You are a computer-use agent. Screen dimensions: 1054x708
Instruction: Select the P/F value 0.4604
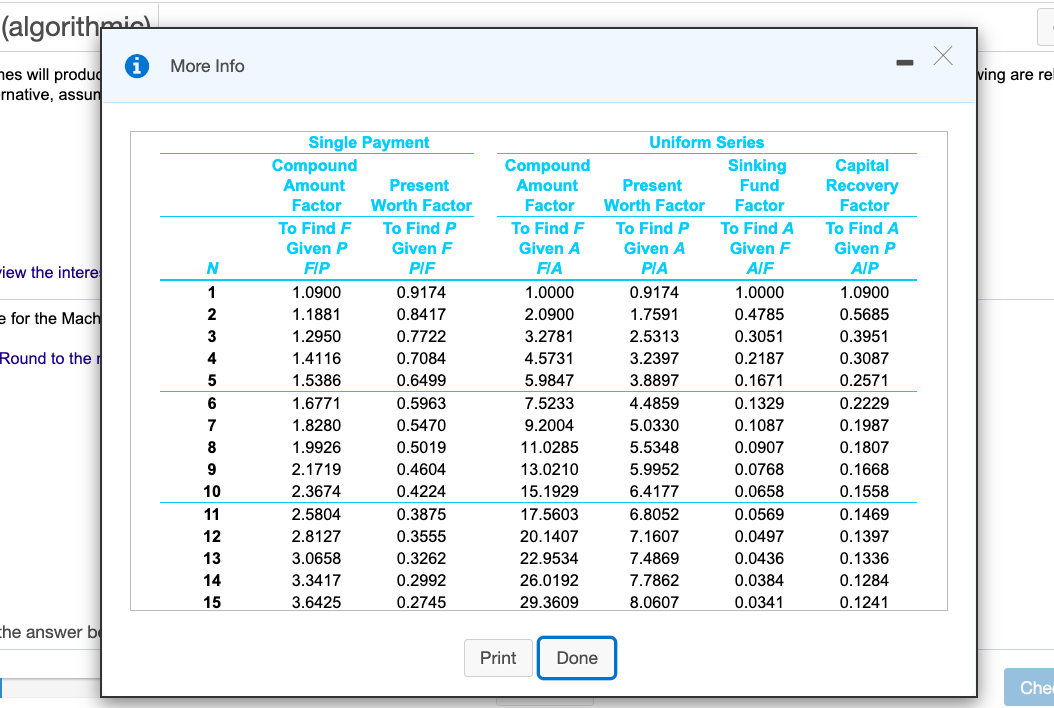click(x=421, y=469)
